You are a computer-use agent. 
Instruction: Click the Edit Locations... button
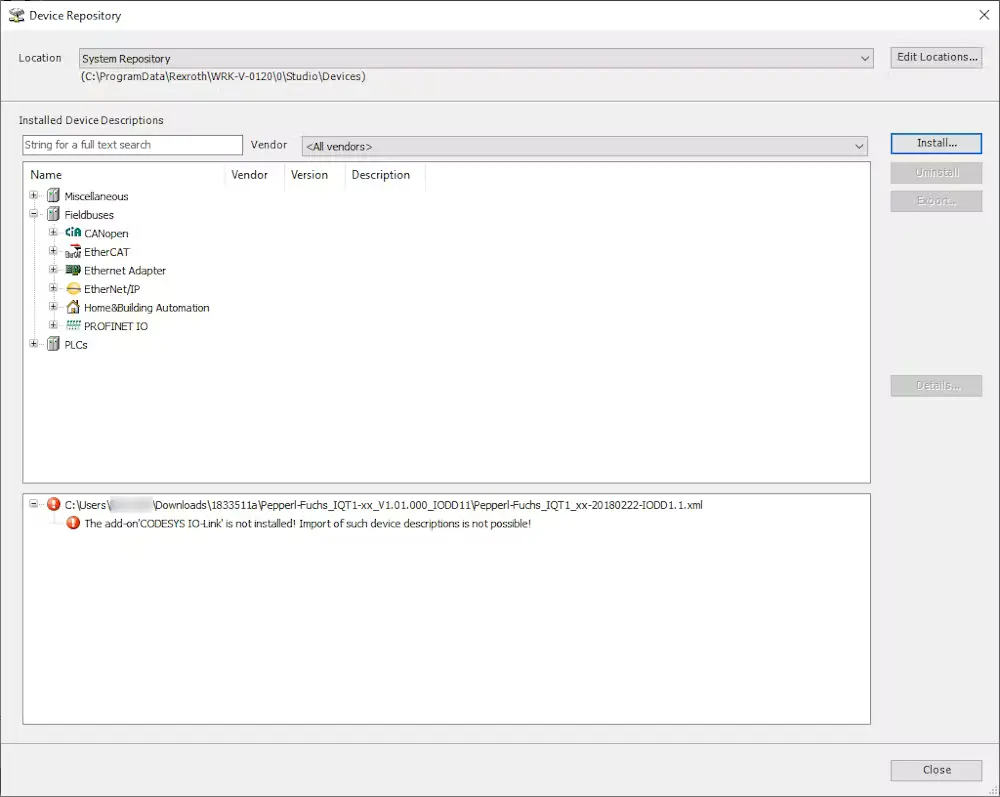tap(936, 57)
